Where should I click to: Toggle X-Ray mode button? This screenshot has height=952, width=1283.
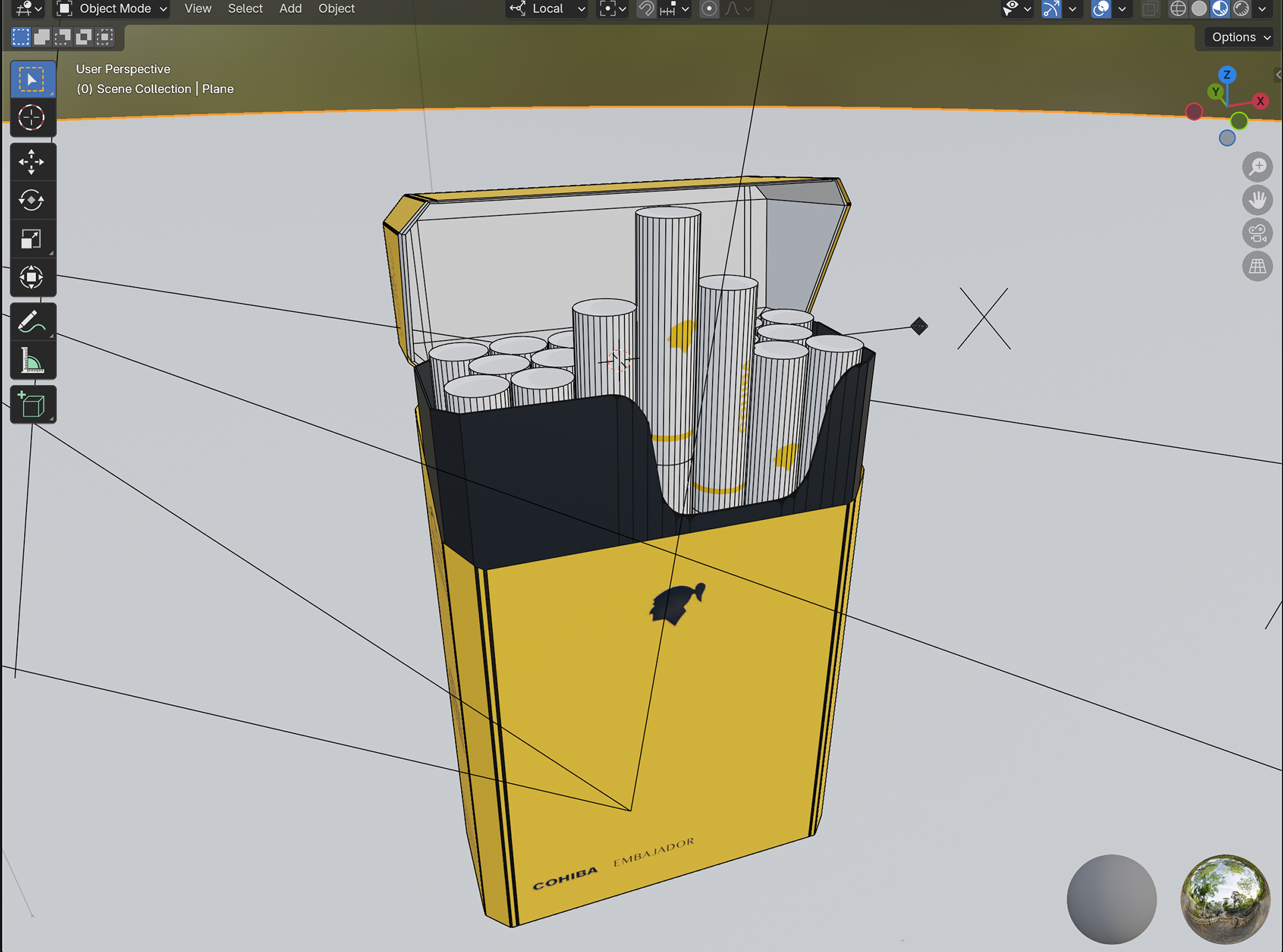pyautogui.click(x=1150, y=9)
